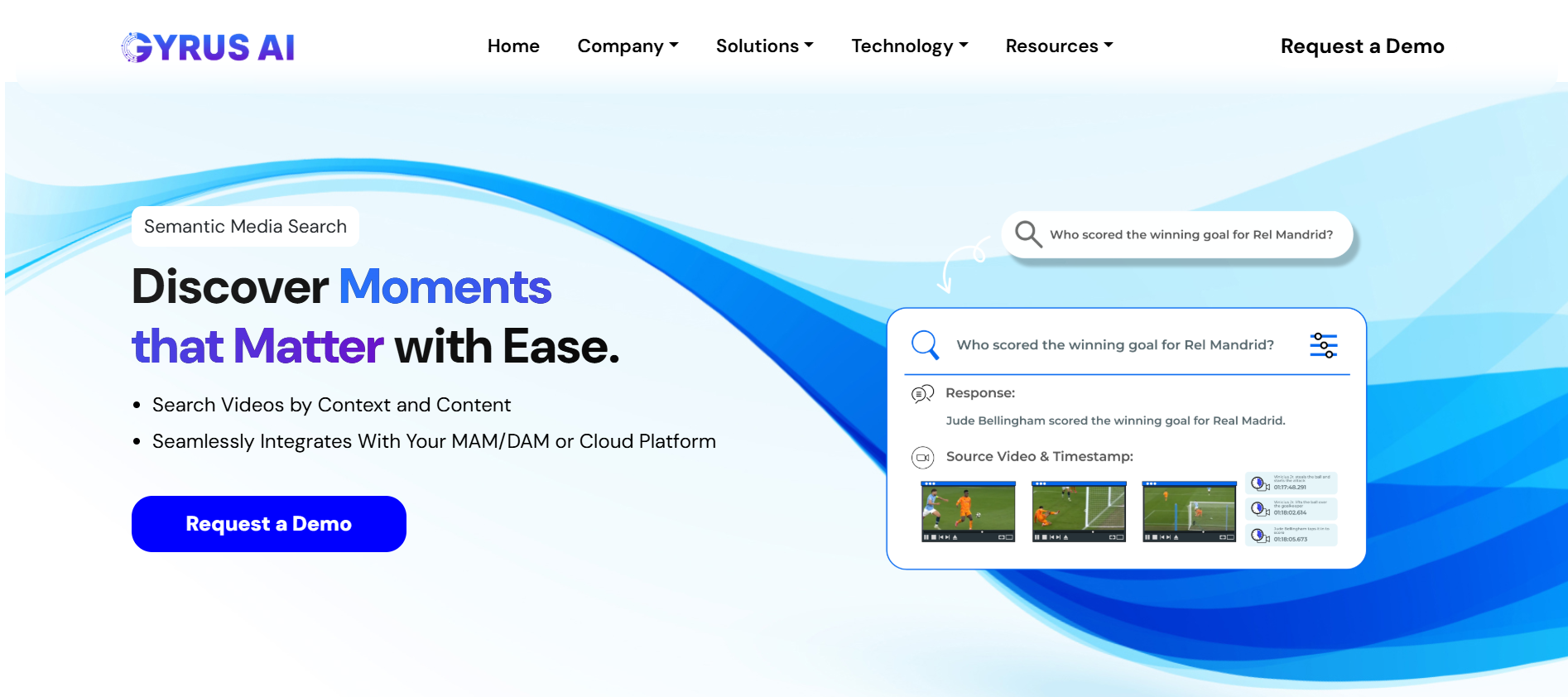1568x697 pixels.
Task: Open the Resources navigation menu
Action: tap(1059, 46)
